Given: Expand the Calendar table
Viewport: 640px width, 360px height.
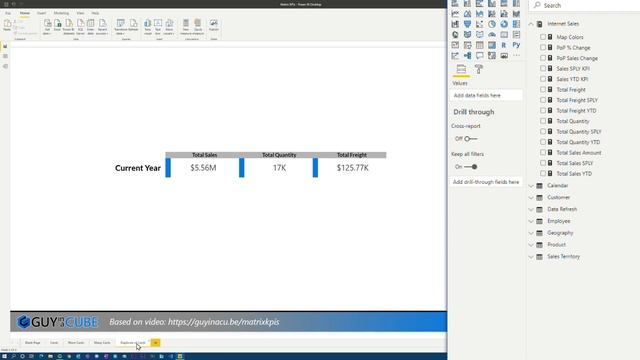Looking at the screenshot, I should (x=531, y=186).
